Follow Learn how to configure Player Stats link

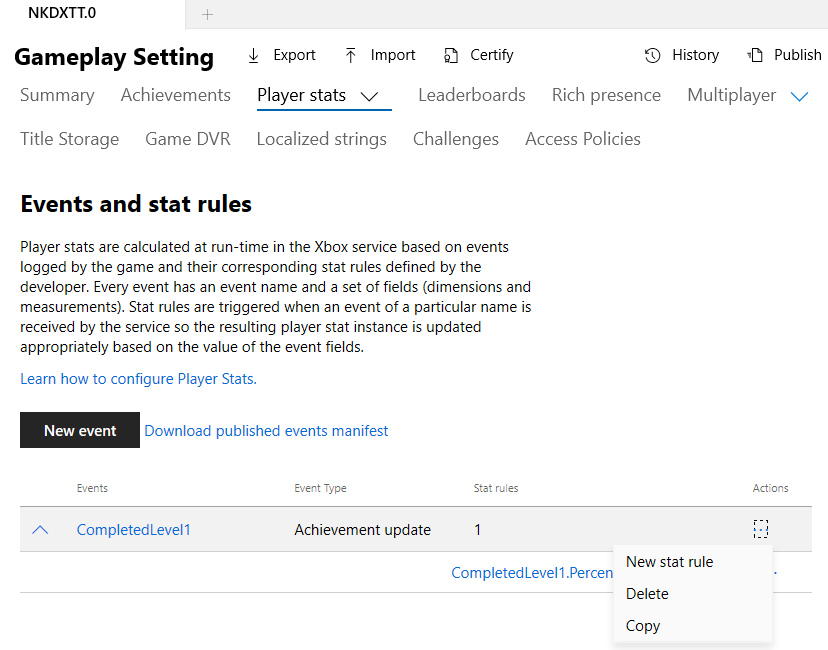click(138, 379)
